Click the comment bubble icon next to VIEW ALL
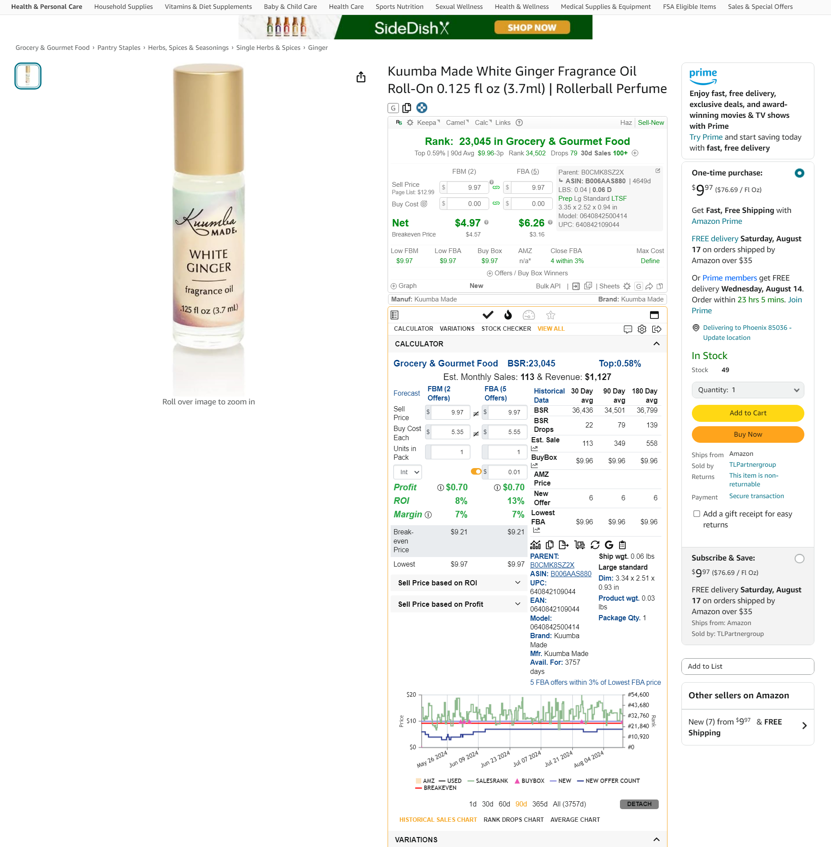This screenshot has width=831, height=847. coord(628,329)
